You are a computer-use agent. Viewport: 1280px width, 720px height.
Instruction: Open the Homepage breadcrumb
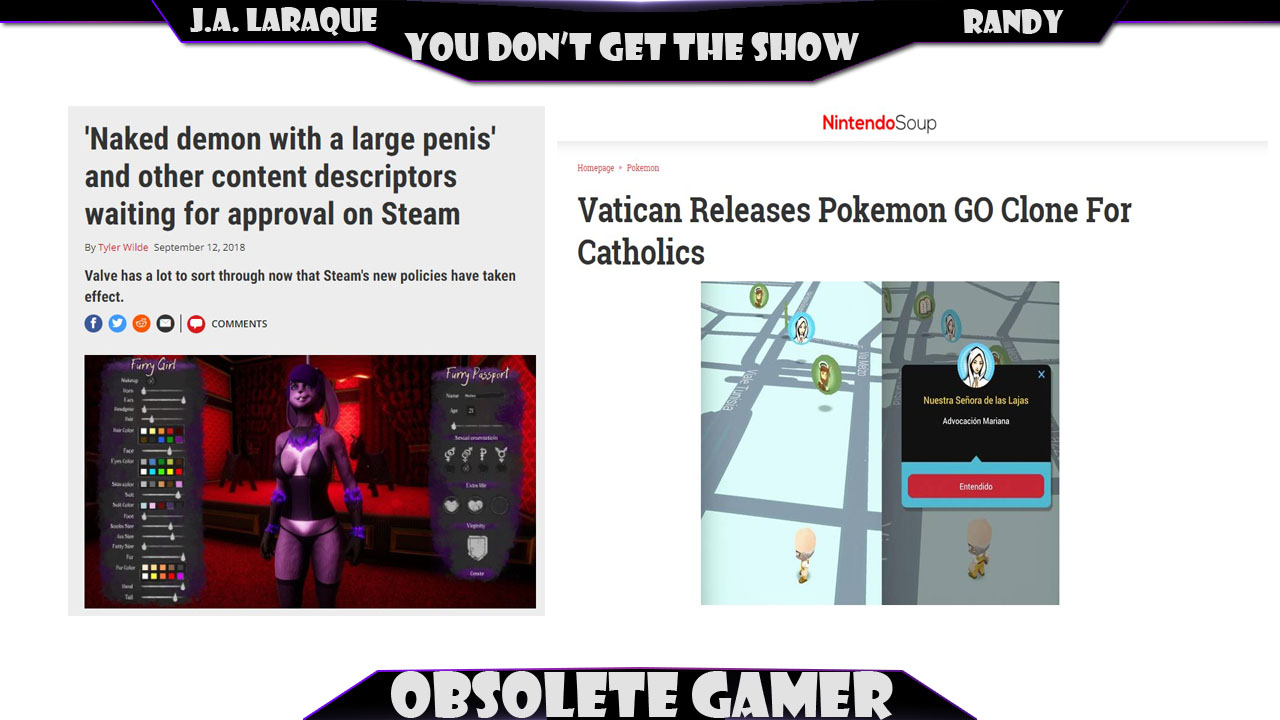point(595,168)
